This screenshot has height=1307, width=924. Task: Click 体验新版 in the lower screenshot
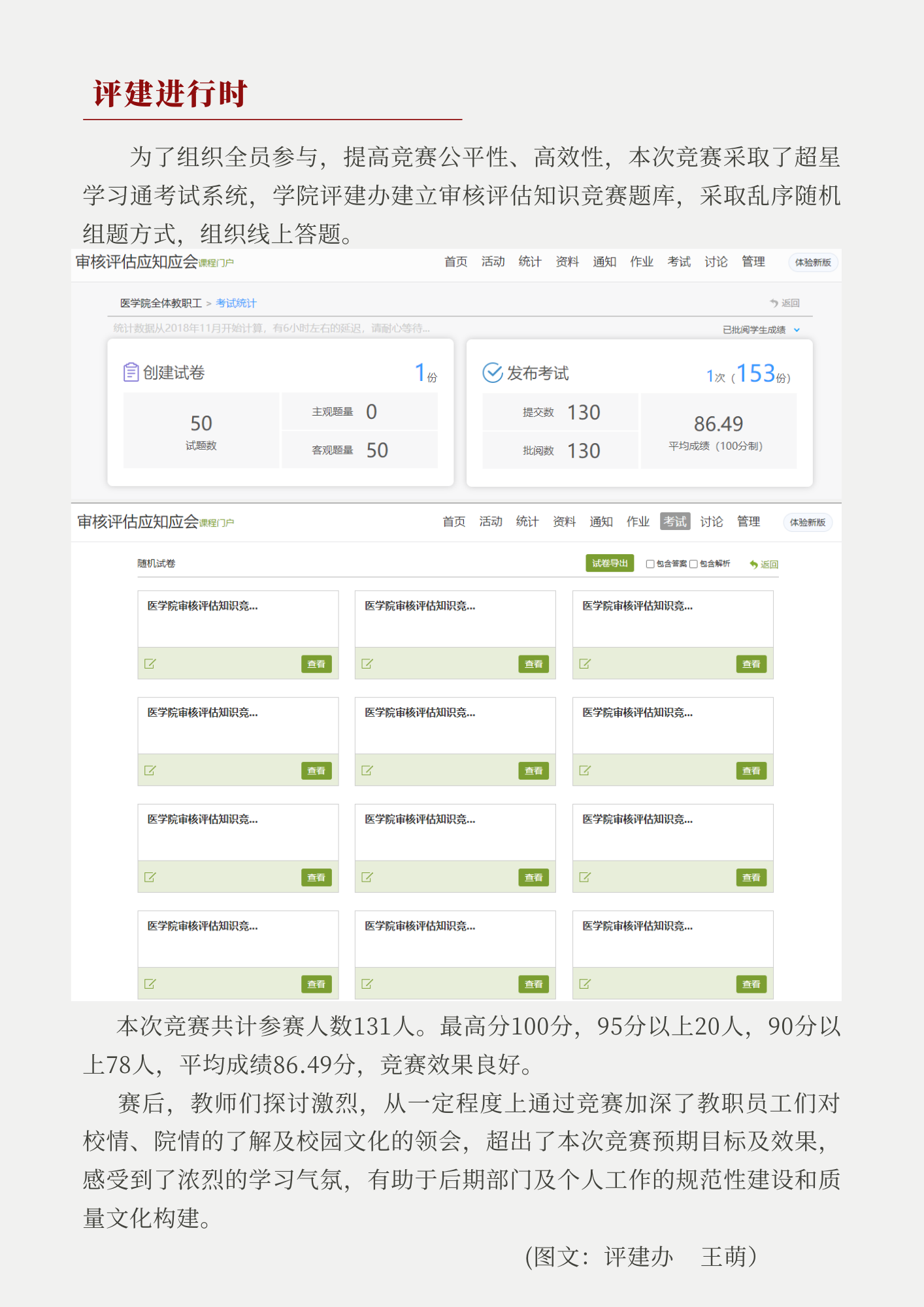pyautogui.click(x=808, y=523)
